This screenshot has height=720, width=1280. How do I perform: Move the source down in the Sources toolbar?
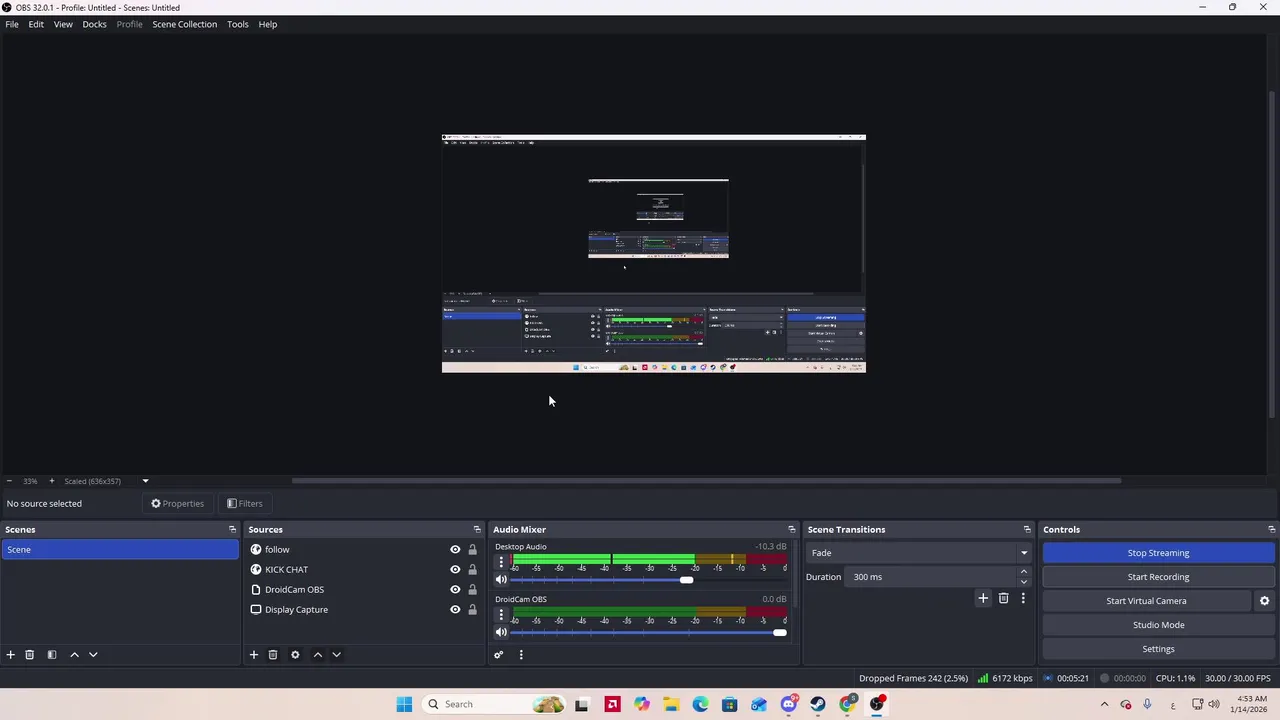pos(336,655)
